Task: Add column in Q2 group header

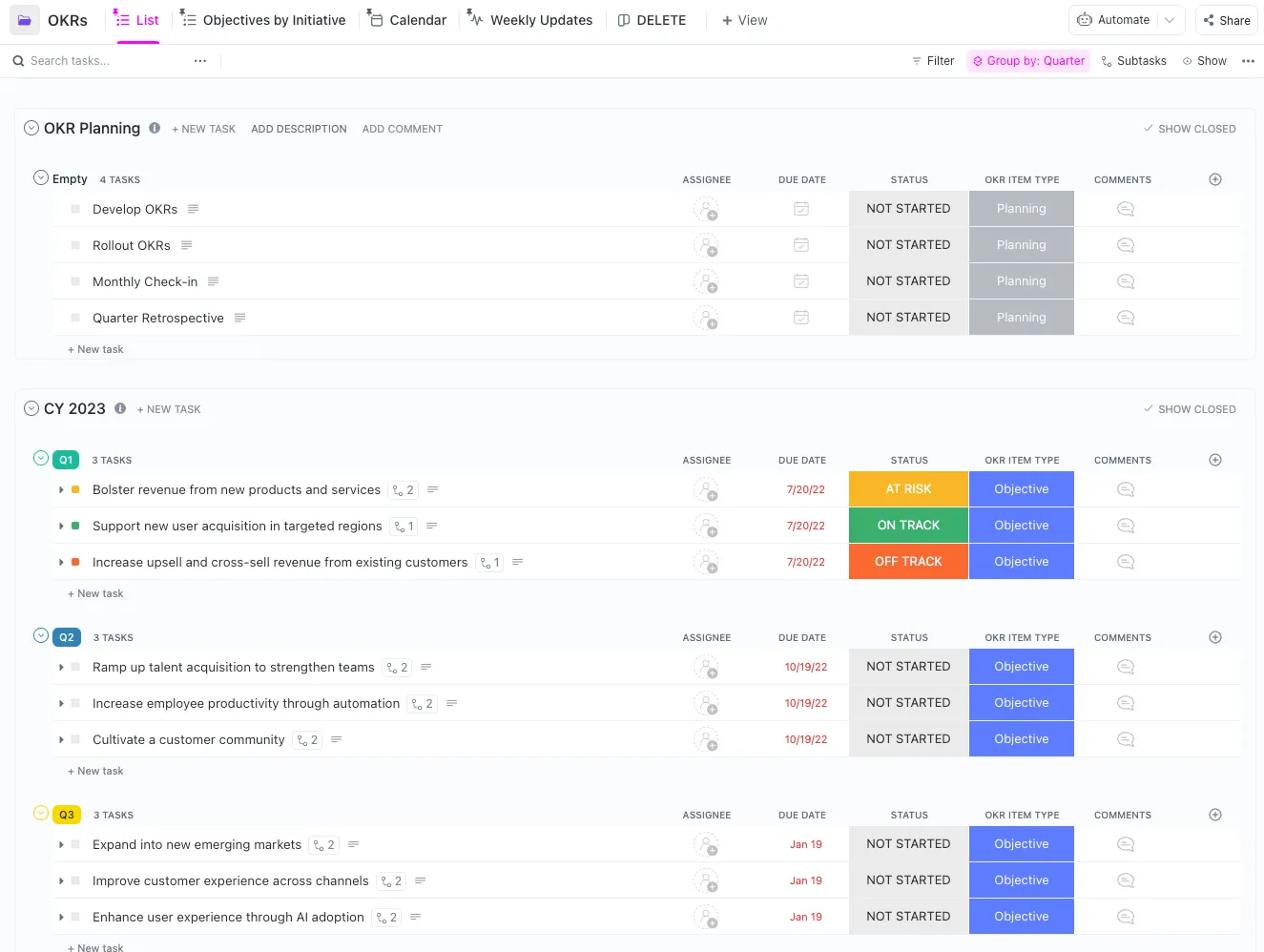Action: (x=1215, y=637)
